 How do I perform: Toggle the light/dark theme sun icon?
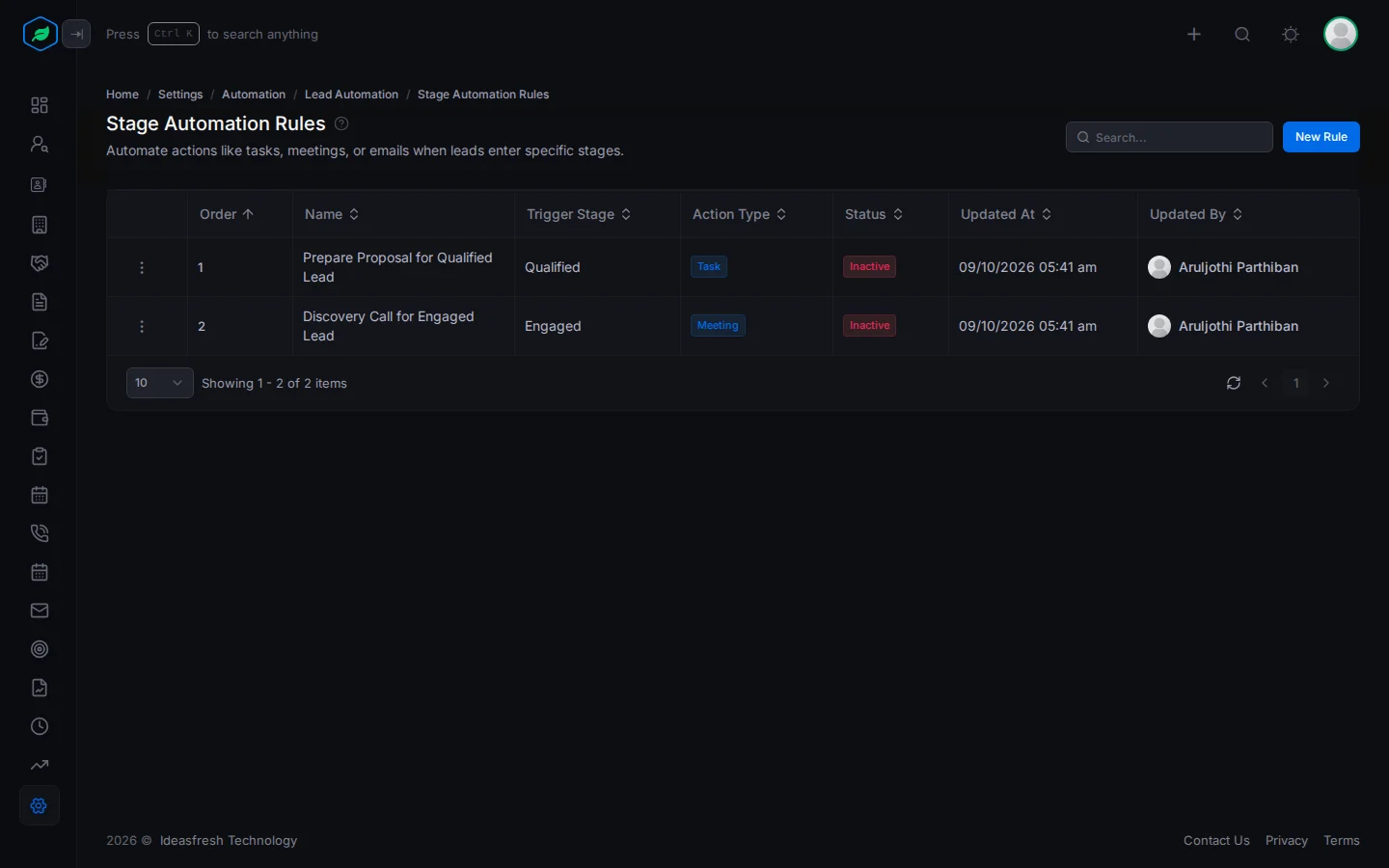[x=1291, y=35]
